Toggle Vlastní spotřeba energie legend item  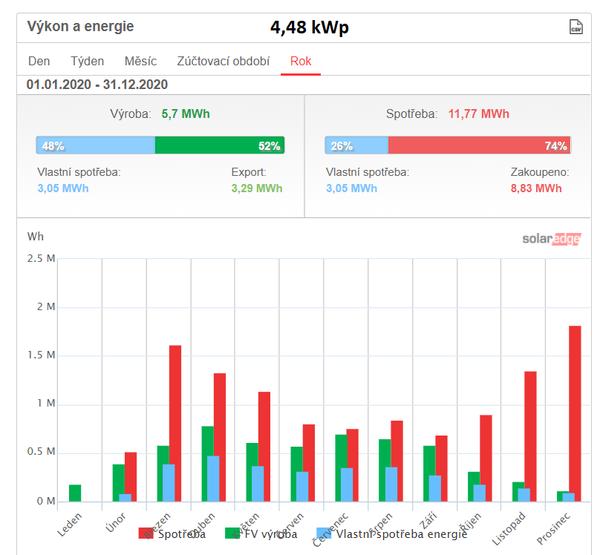point(389,534)
